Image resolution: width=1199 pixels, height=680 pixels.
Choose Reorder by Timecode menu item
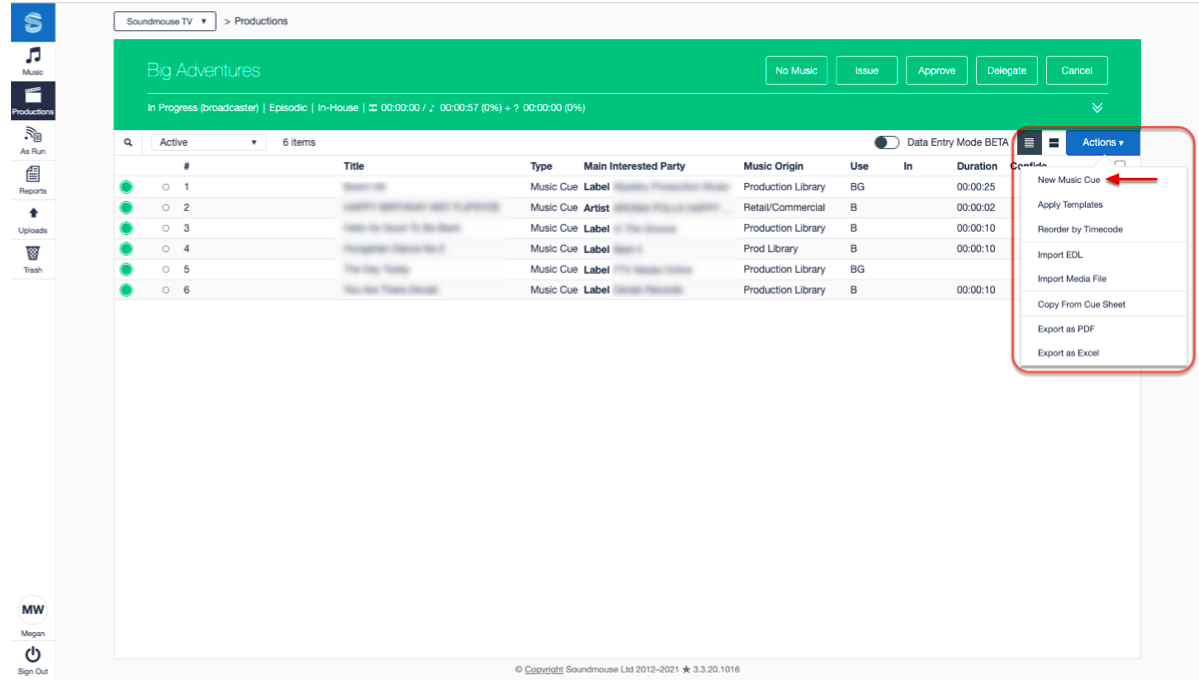1080,229
